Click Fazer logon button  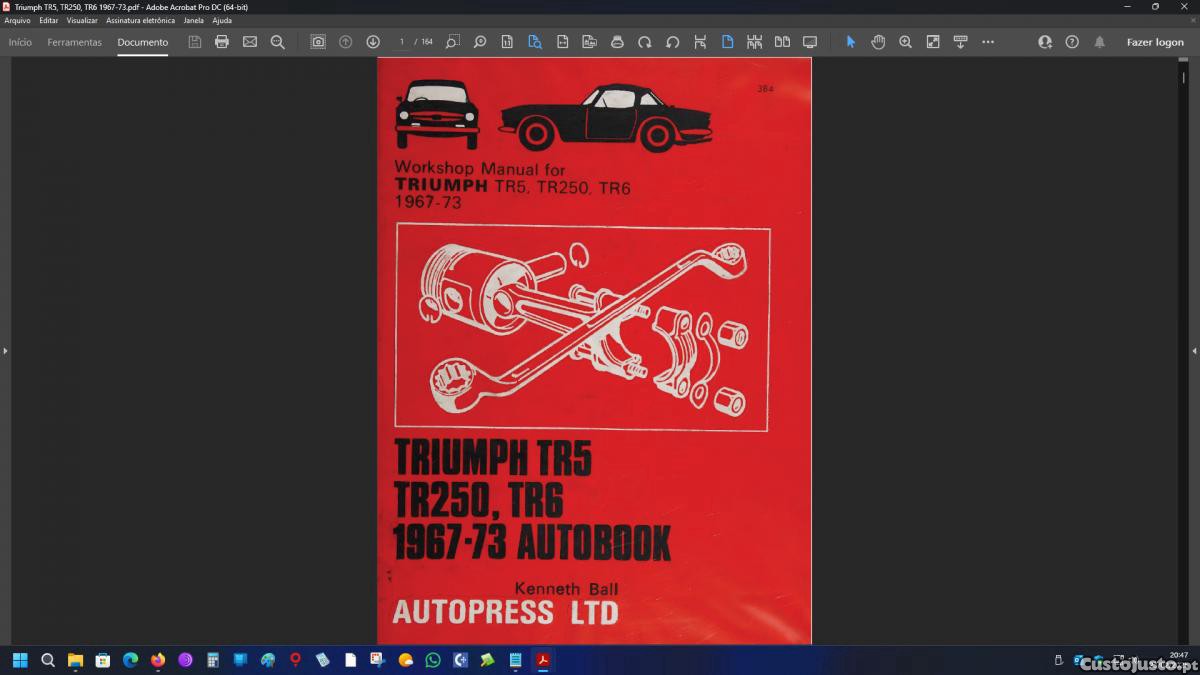coord(1155,42)
